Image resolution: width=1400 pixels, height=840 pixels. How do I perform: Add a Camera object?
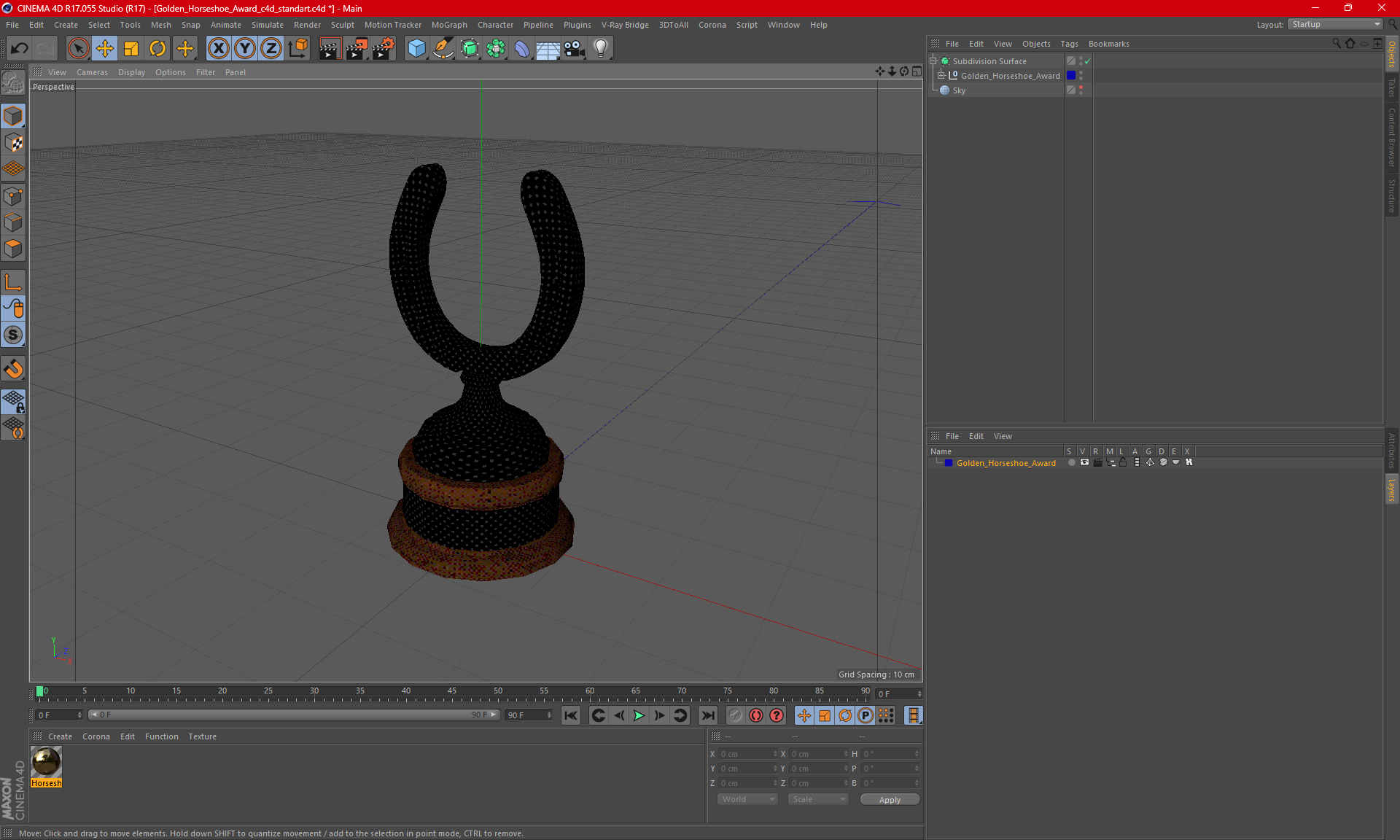pos(575,49)
